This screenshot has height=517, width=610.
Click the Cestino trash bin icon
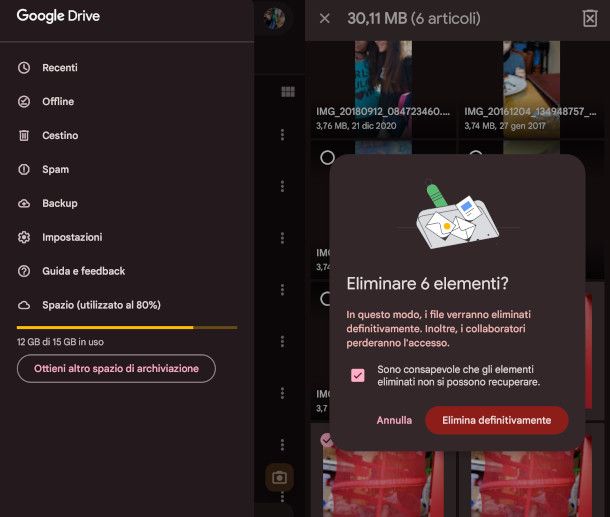pos(24,135)
